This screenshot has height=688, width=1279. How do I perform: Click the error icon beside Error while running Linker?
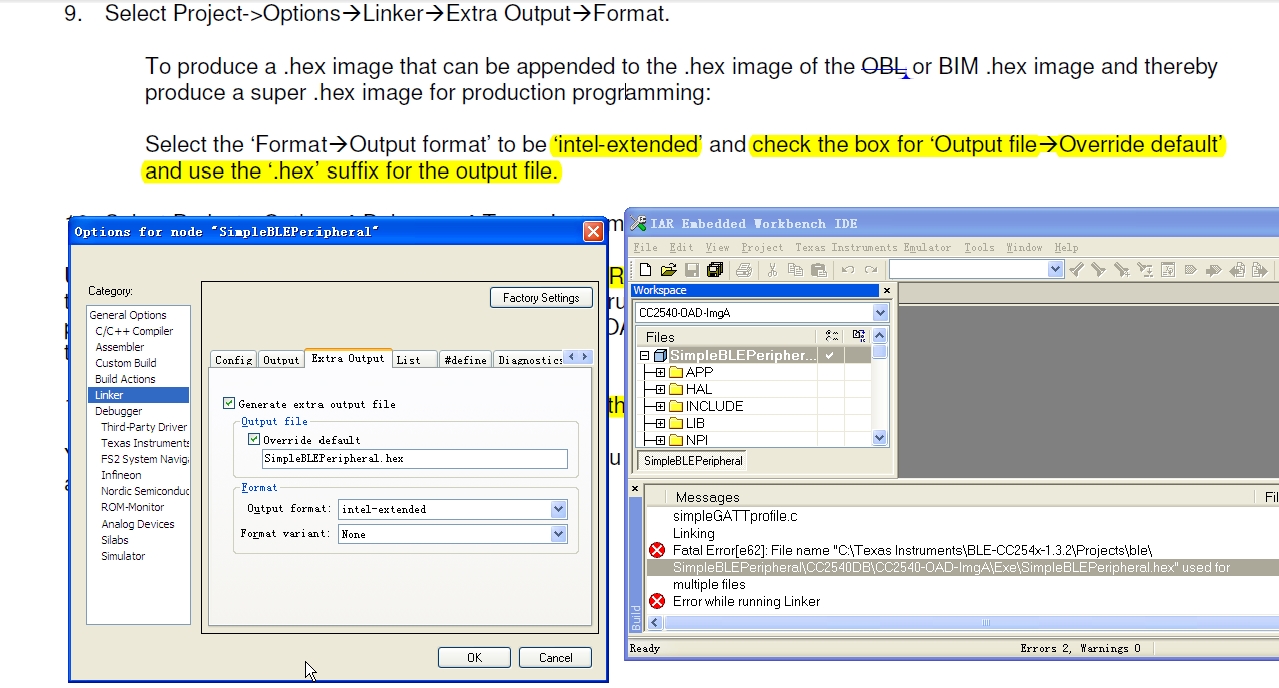657,601
